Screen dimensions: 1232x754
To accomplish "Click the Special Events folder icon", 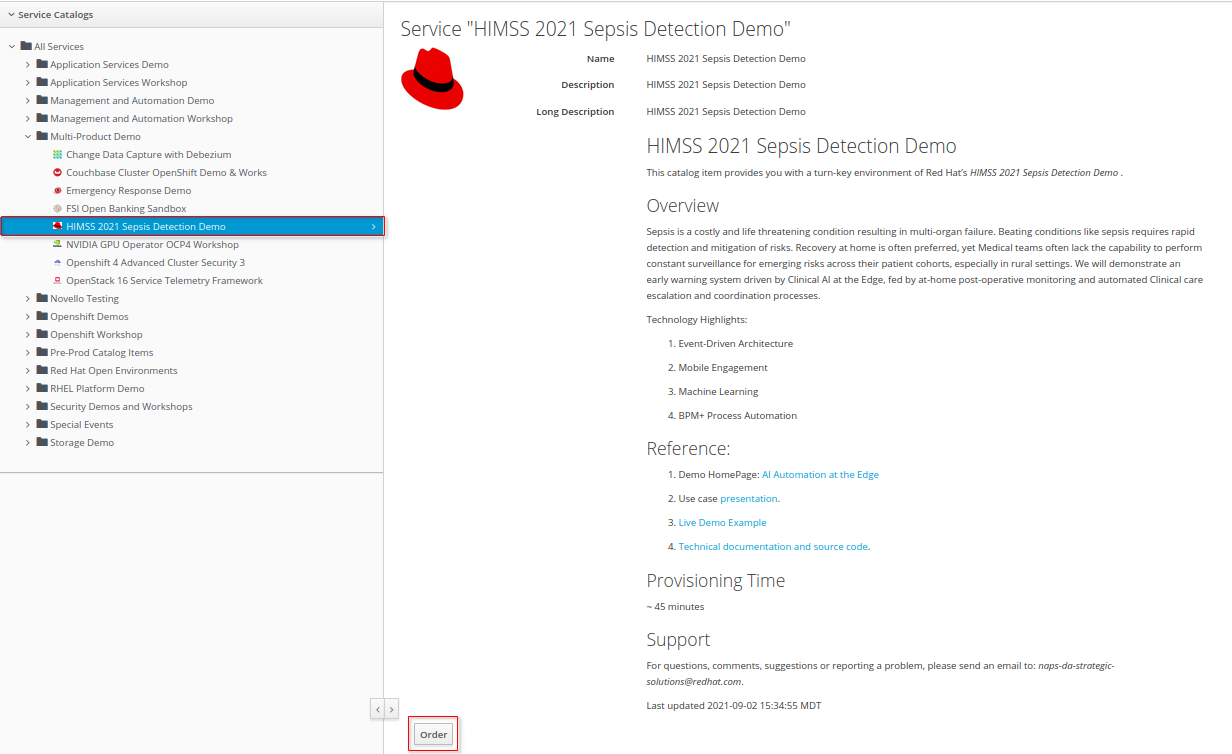I will pos(42,424).
